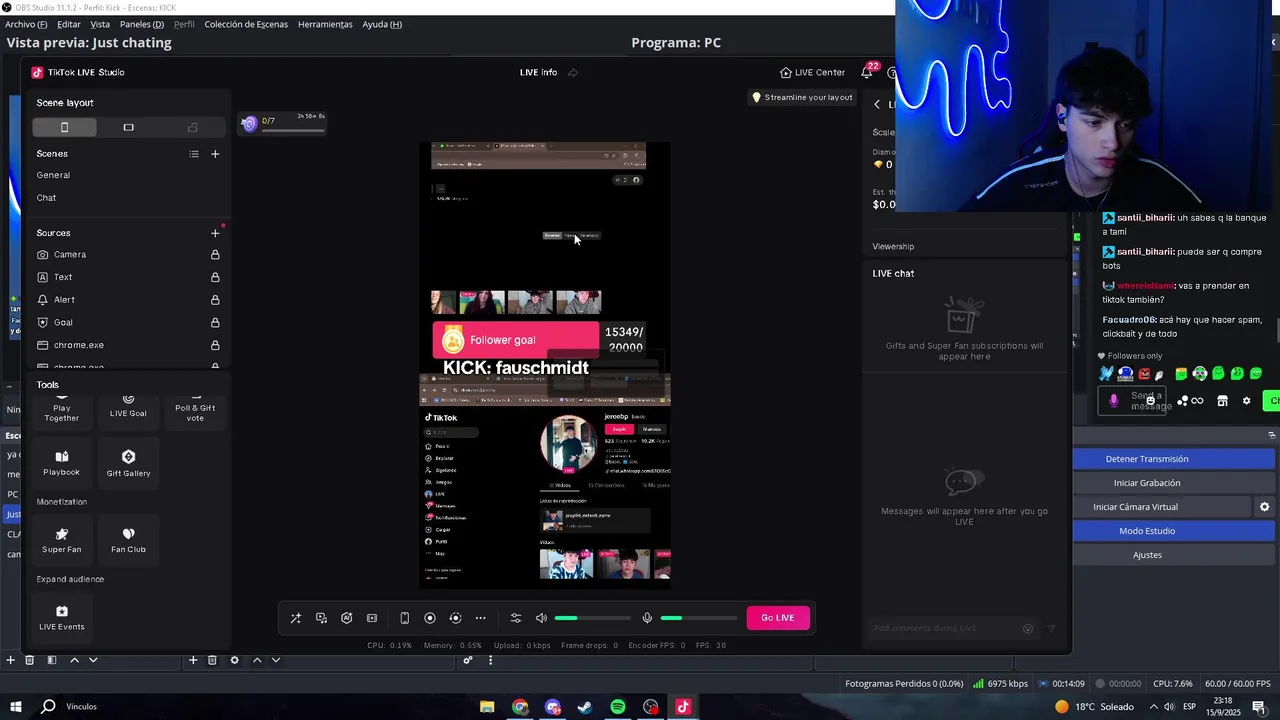Open the Gift Gallery tool
1280x720 pixels.
point(128,463)
